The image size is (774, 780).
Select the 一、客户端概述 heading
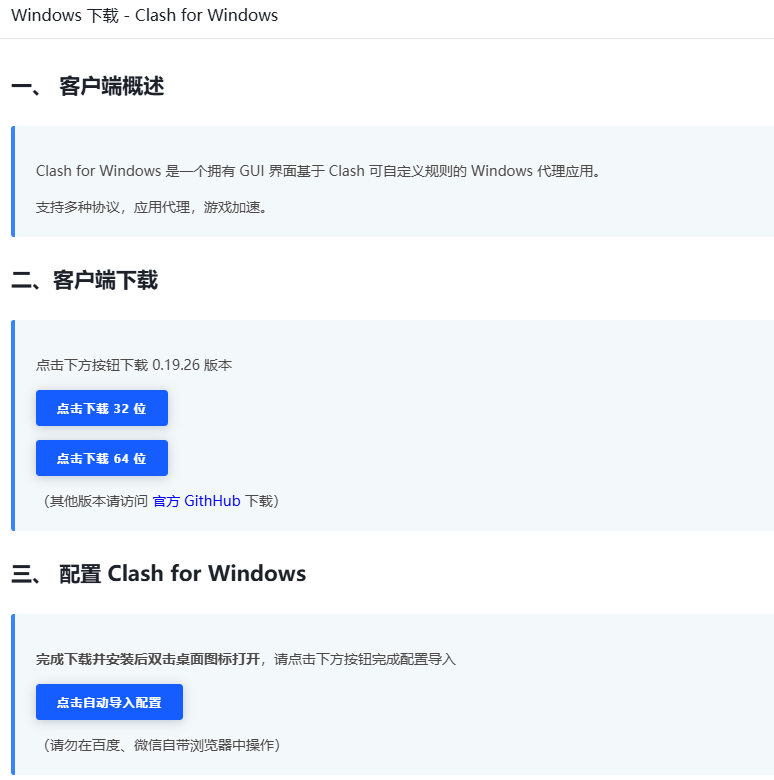88,86
